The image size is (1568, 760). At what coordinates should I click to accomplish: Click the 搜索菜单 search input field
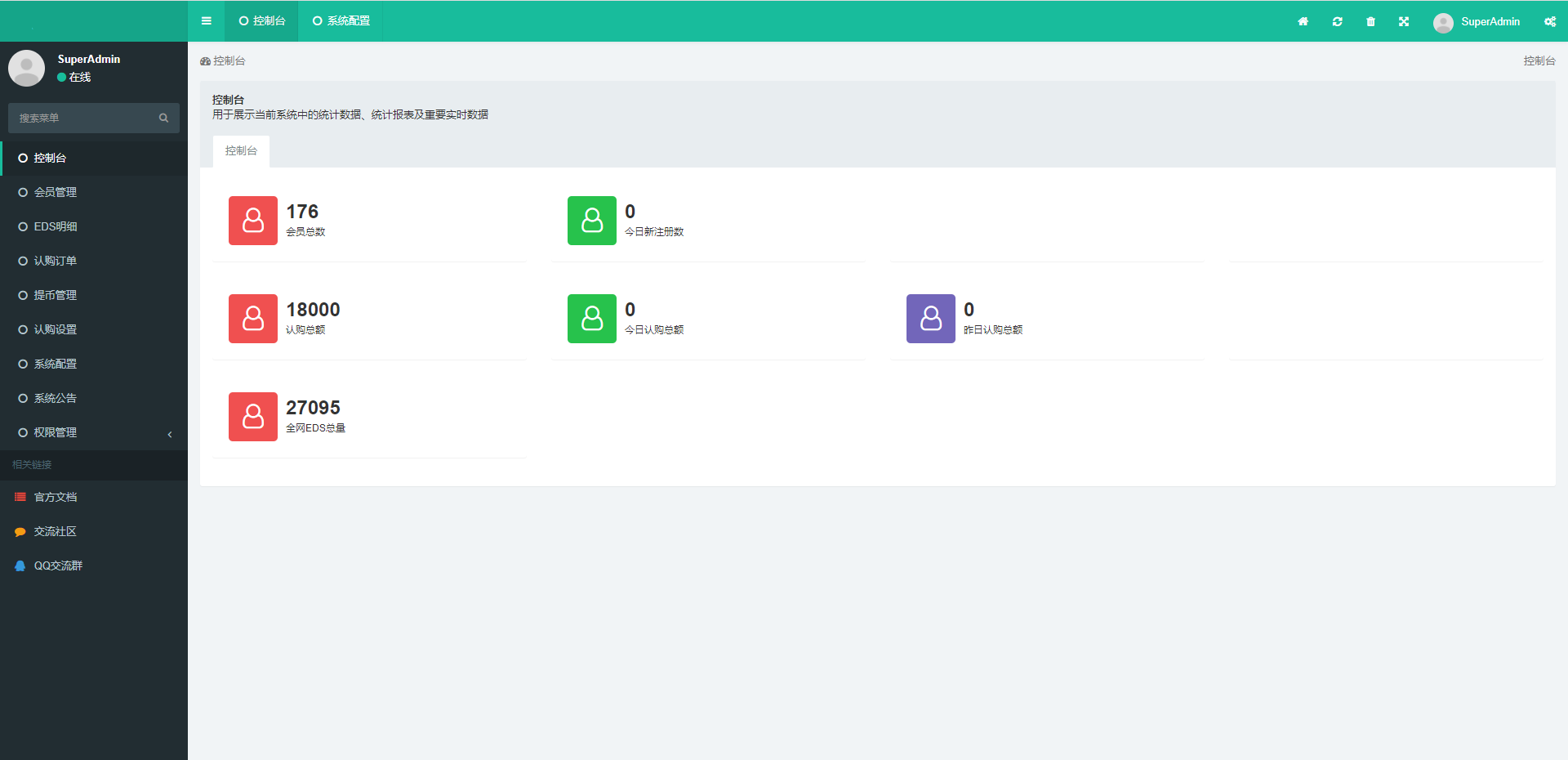[82, 118]
